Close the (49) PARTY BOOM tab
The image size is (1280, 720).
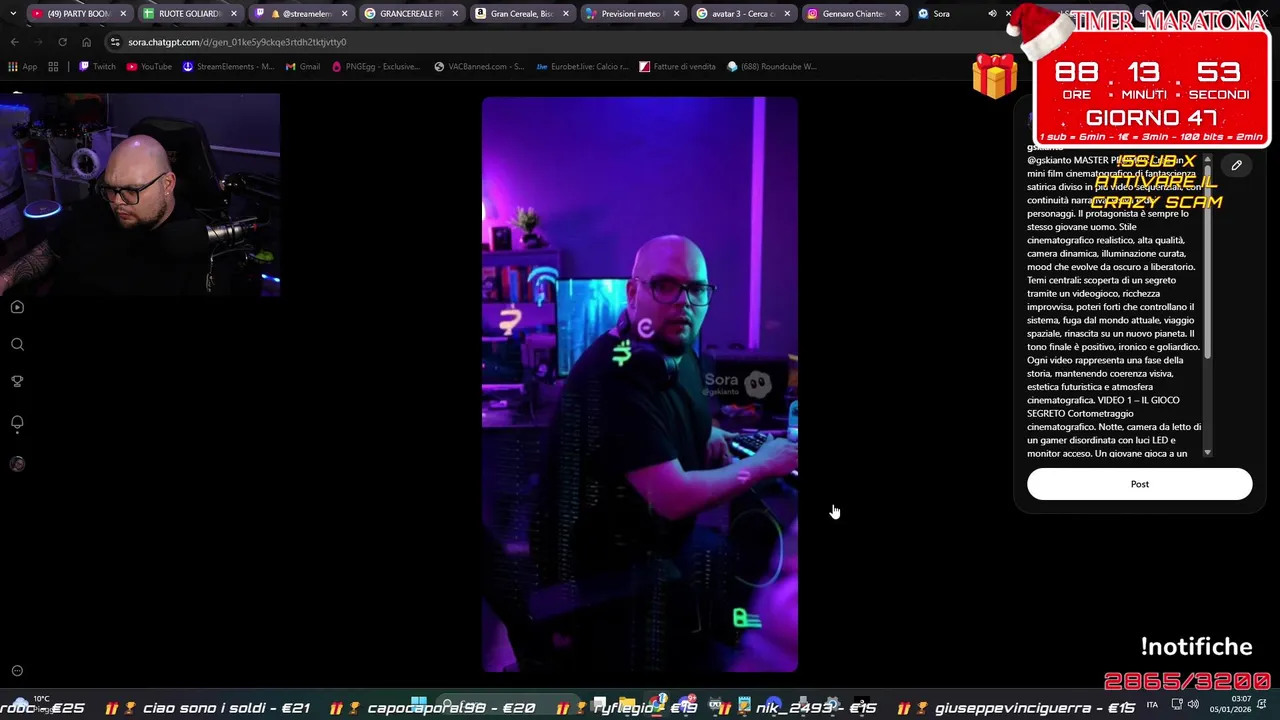click(x=123, y=14)
